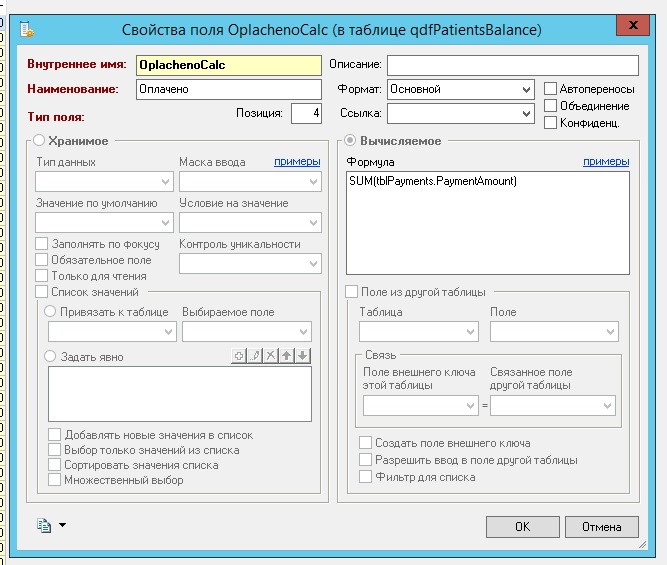Open the Формат dropdown list

(x=526, y=90)
